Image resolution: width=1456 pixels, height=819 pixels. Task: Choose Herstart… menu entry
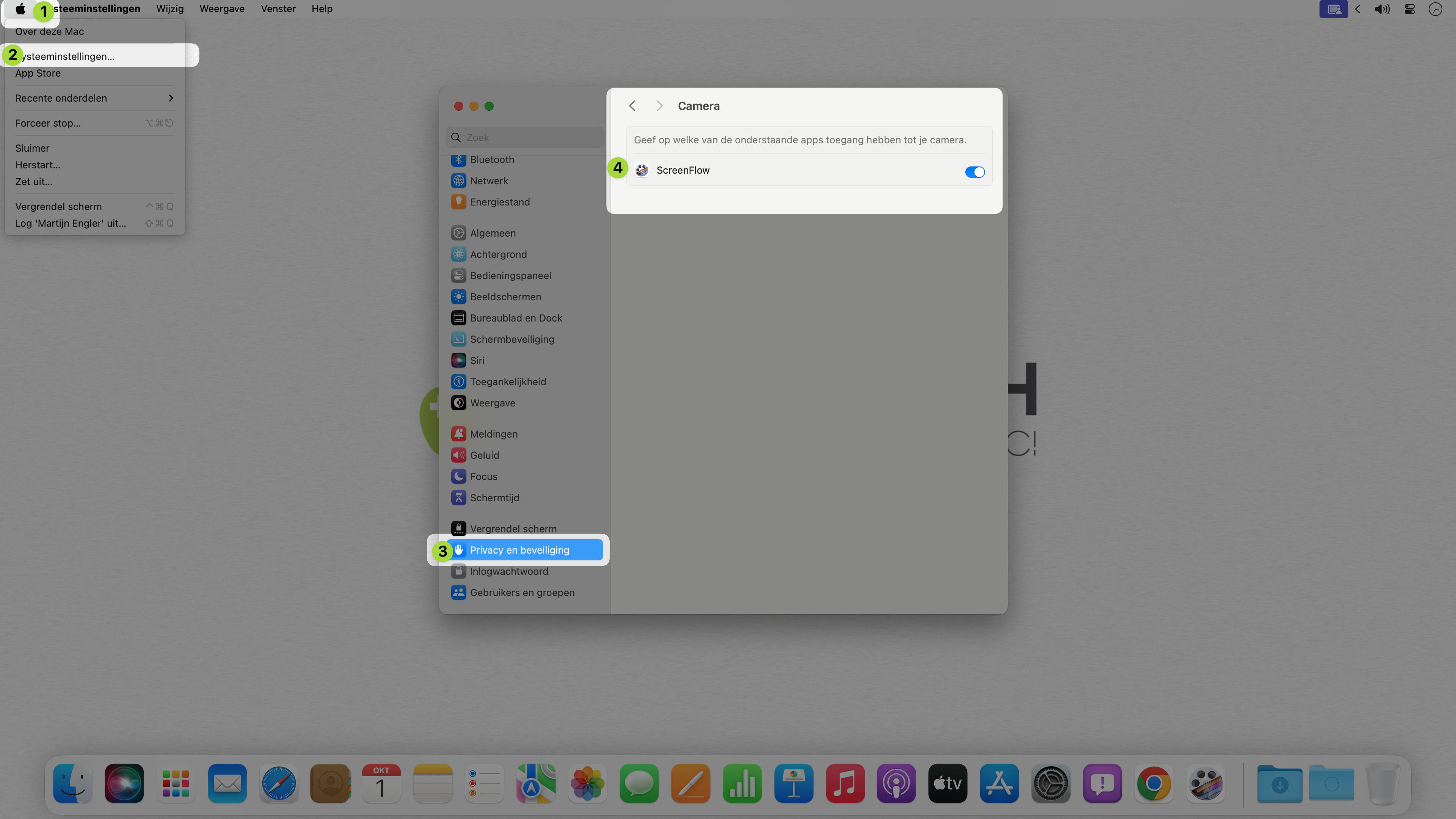click(94, 165)
